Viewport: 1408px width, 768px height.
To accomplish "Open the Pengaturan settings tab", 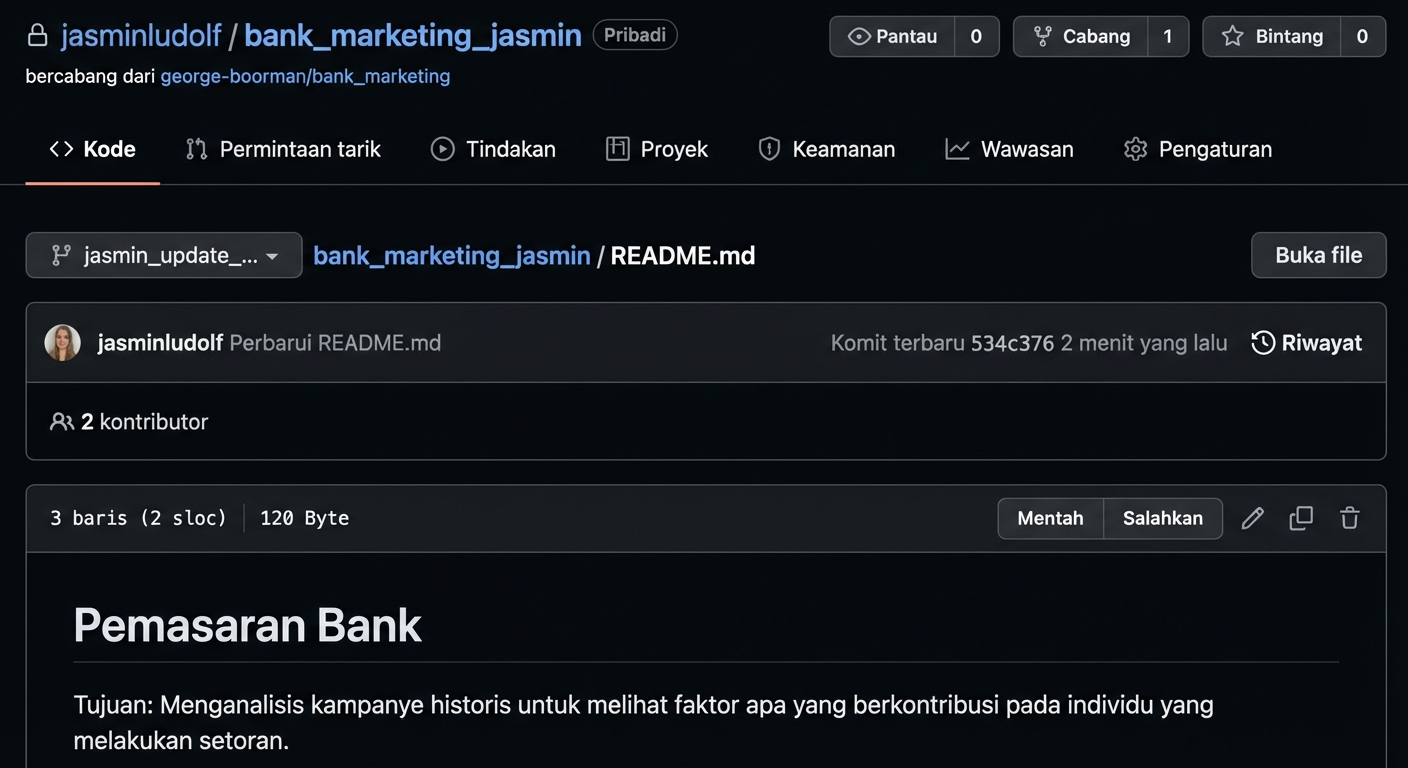I will coord(1198,149).
